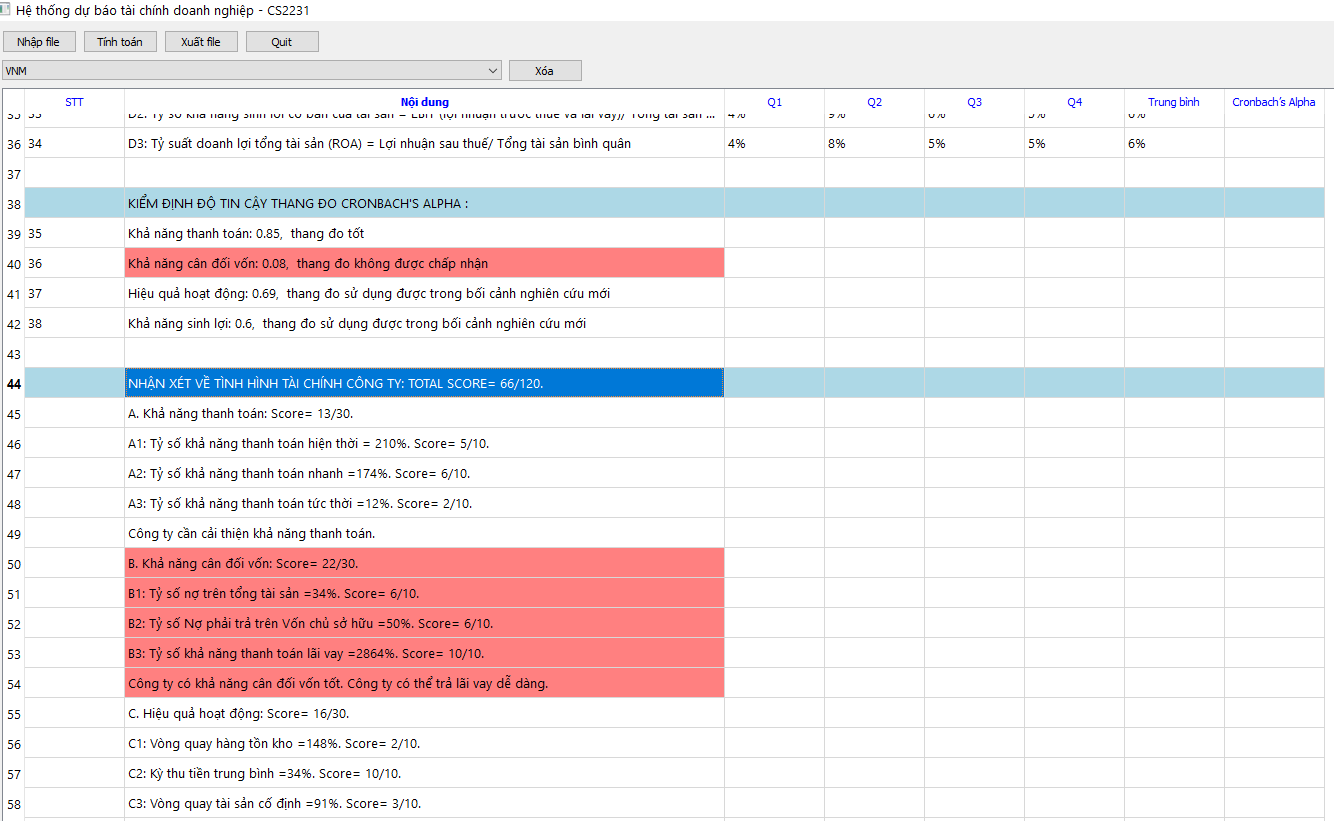The width and height of the screenshot is (1334, 821).
Task: Select the C1 Vòng quay hàng tồn kho row
Action: tap(425, 743)
